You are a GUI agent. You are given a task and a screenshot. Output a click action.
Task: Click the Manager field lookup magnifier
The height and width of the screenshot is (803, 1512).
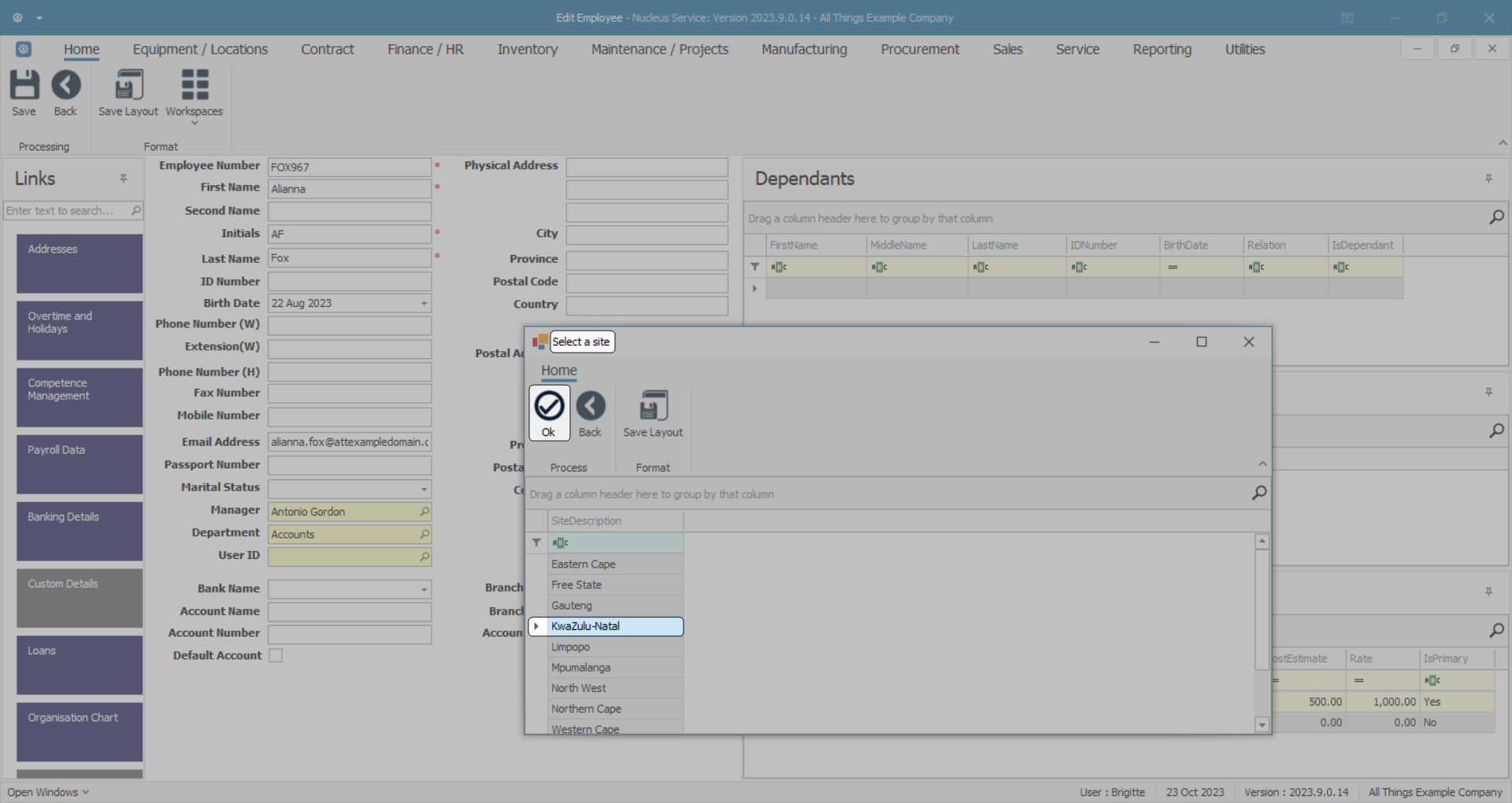(x=424, y=512)
